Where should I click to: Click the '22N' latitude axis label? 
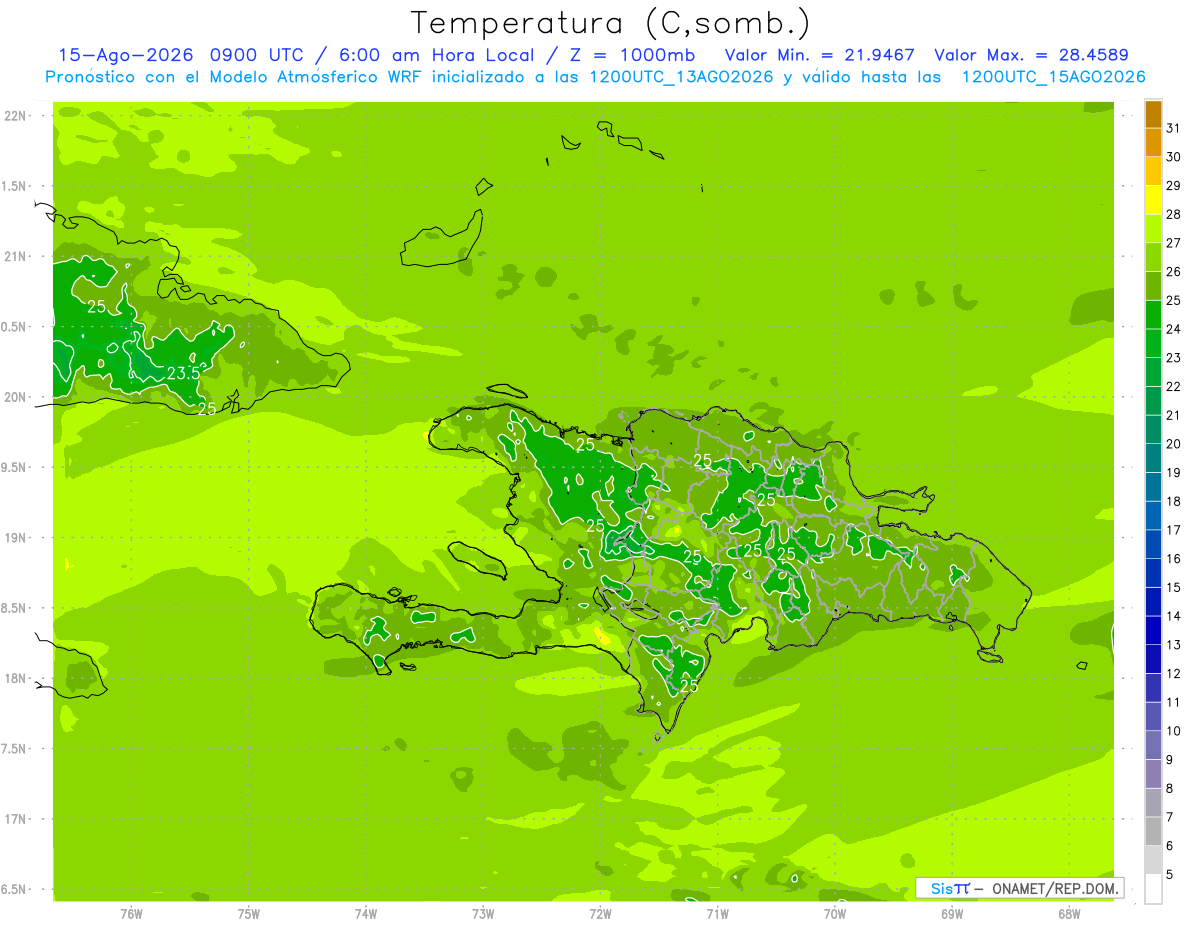(16, 116)
